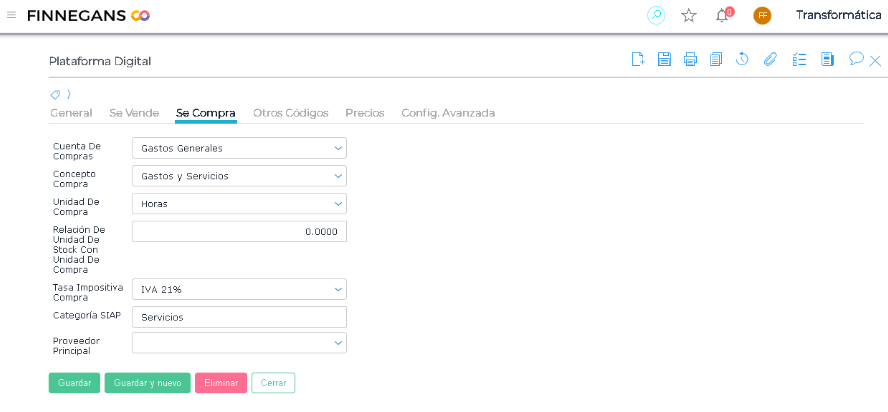The width and height of the screenshot is (888, 412).
Task: Open the notifications bell
Action: coord(722,15)
